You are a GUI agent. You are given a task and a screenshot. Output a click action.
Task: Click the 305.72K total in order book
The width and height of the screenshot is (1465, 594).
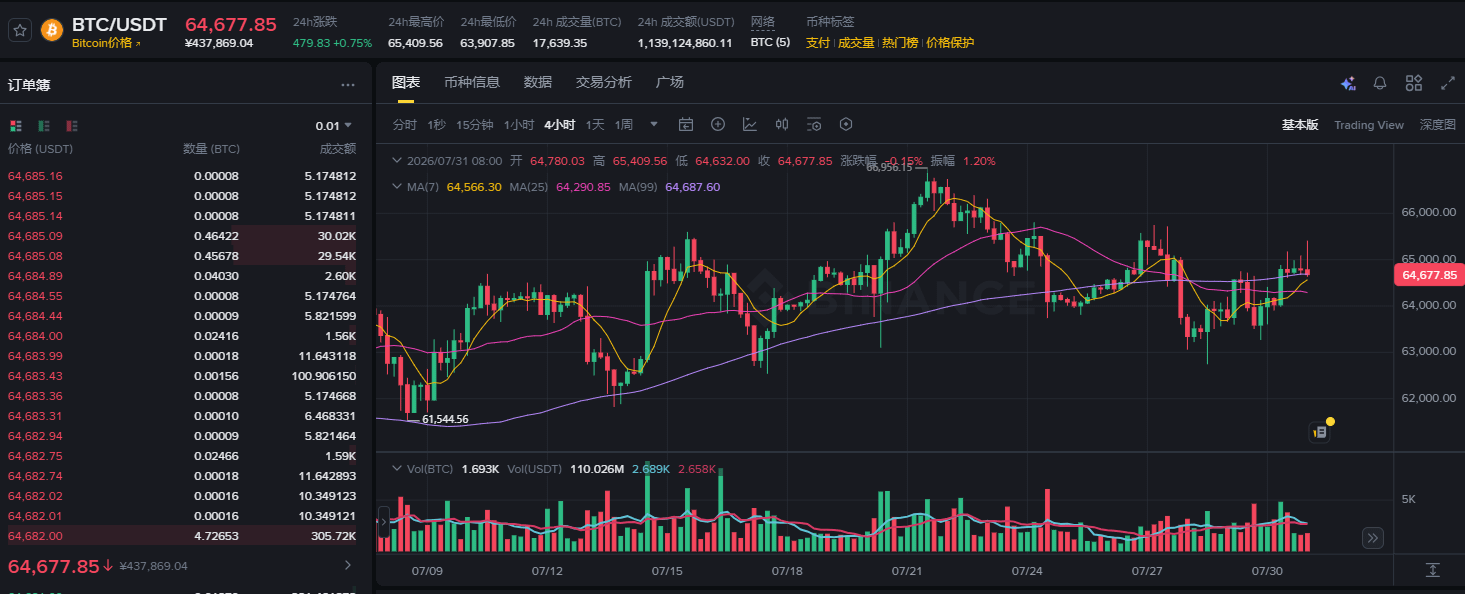[x=334, y=536]
